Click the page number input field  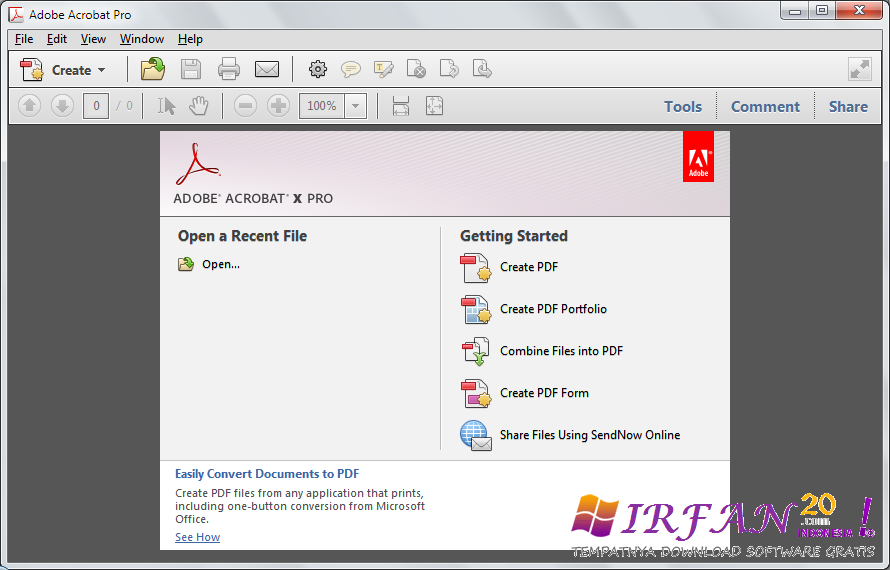[96, 106]
